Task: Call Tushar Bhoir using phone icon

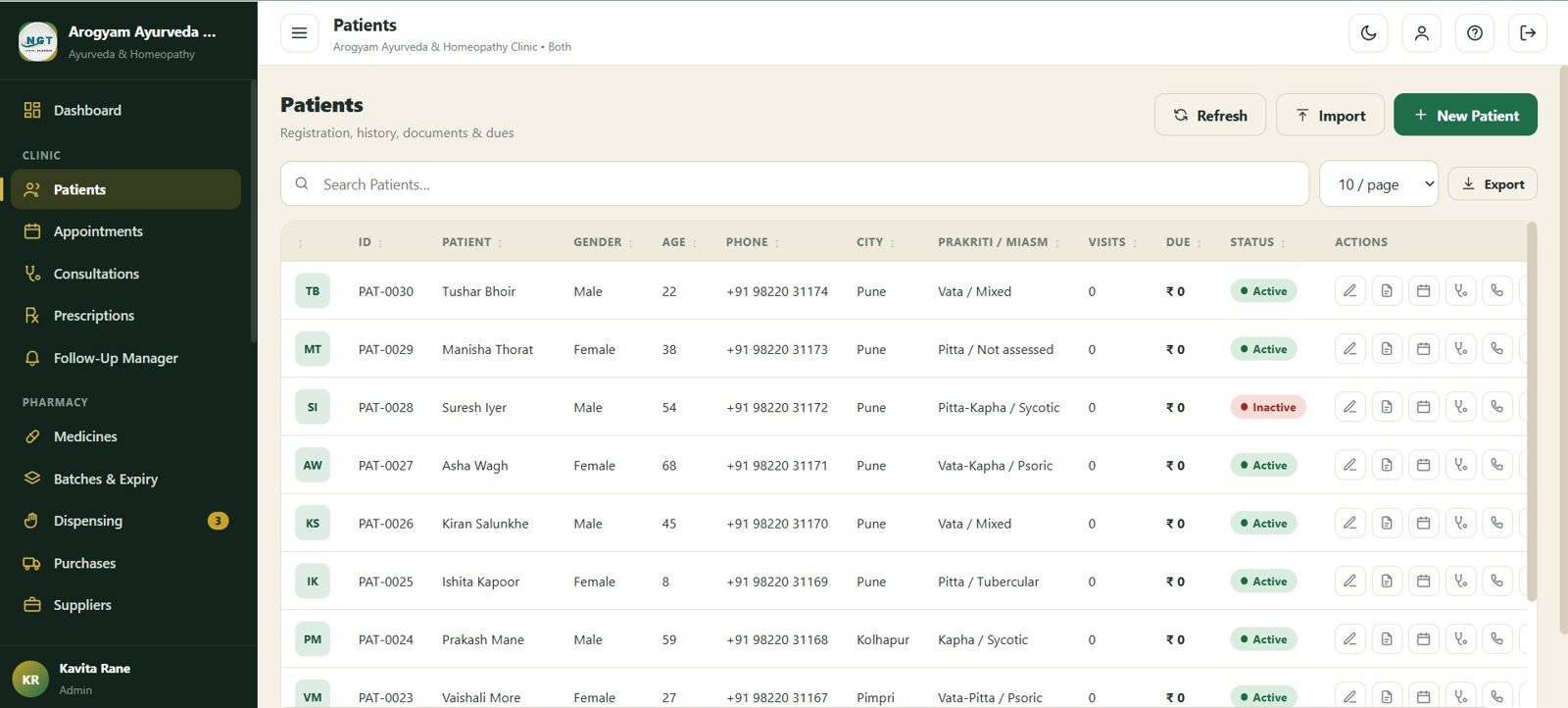Action: [1497, 291]
